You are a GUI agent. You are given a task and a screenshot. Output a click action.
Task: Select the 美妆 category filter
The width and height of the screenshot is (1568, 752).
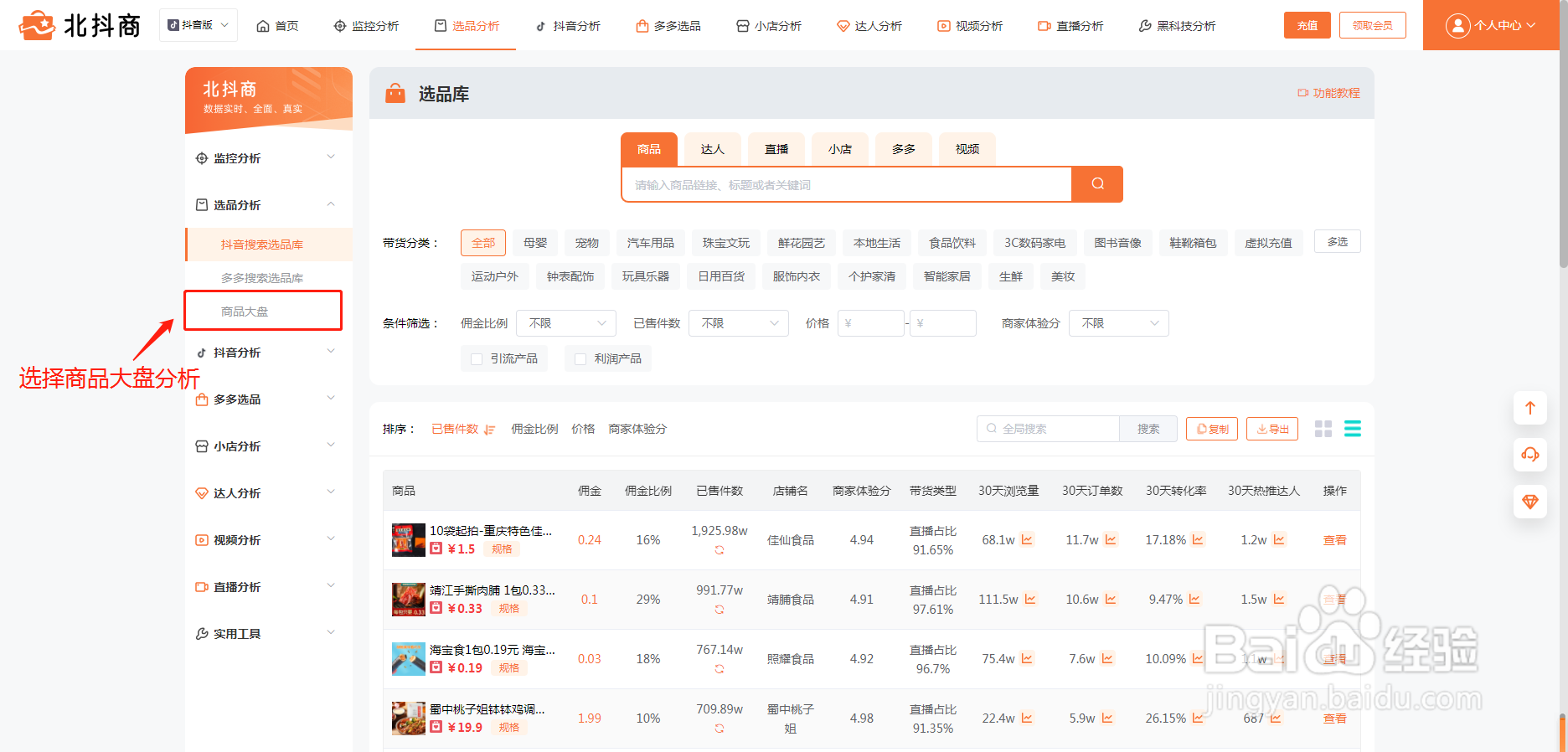[1063, 276]
